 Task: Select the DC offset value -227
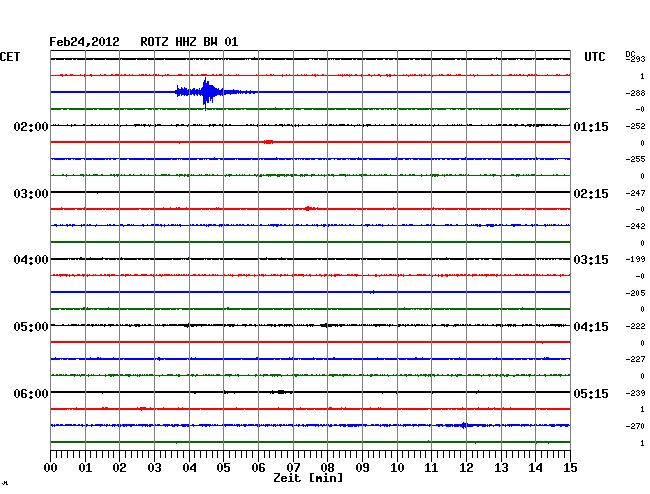point(635,359)
